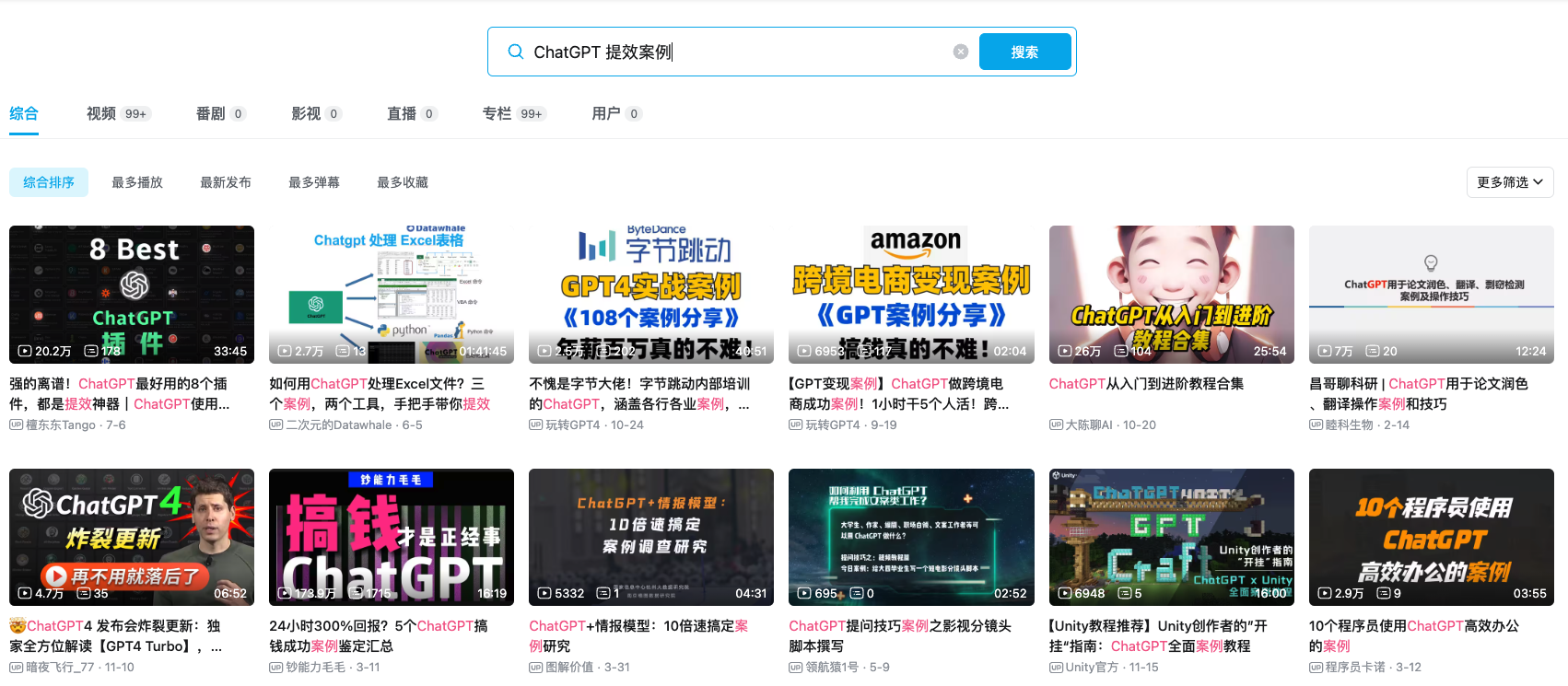Screen dimensions: 1568x686
Task: Sort results by 最多弹幕
Action: [314, 182]
